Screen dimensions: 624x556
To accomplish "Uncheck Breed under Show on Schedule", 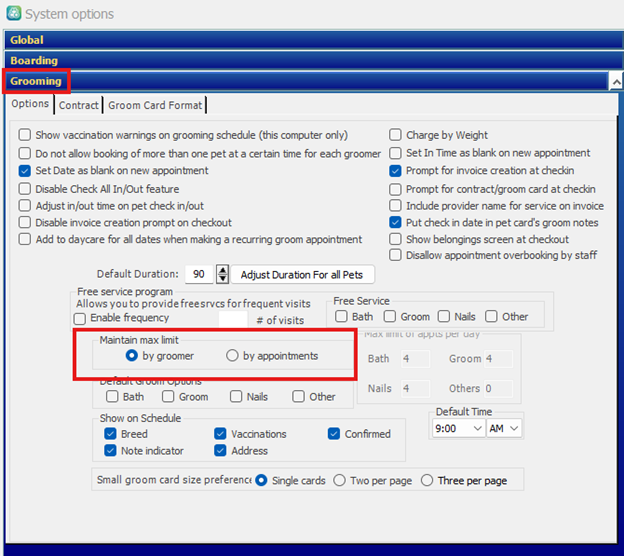I will click(x=110, y=434).
